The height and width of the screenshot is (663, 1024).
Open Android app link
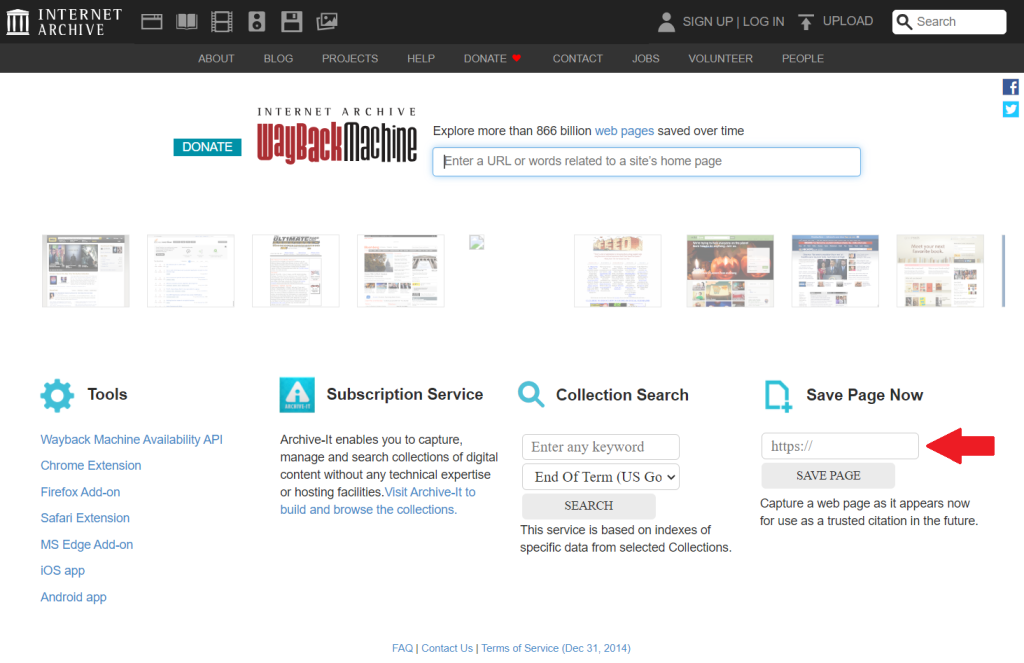pos(73,597)
